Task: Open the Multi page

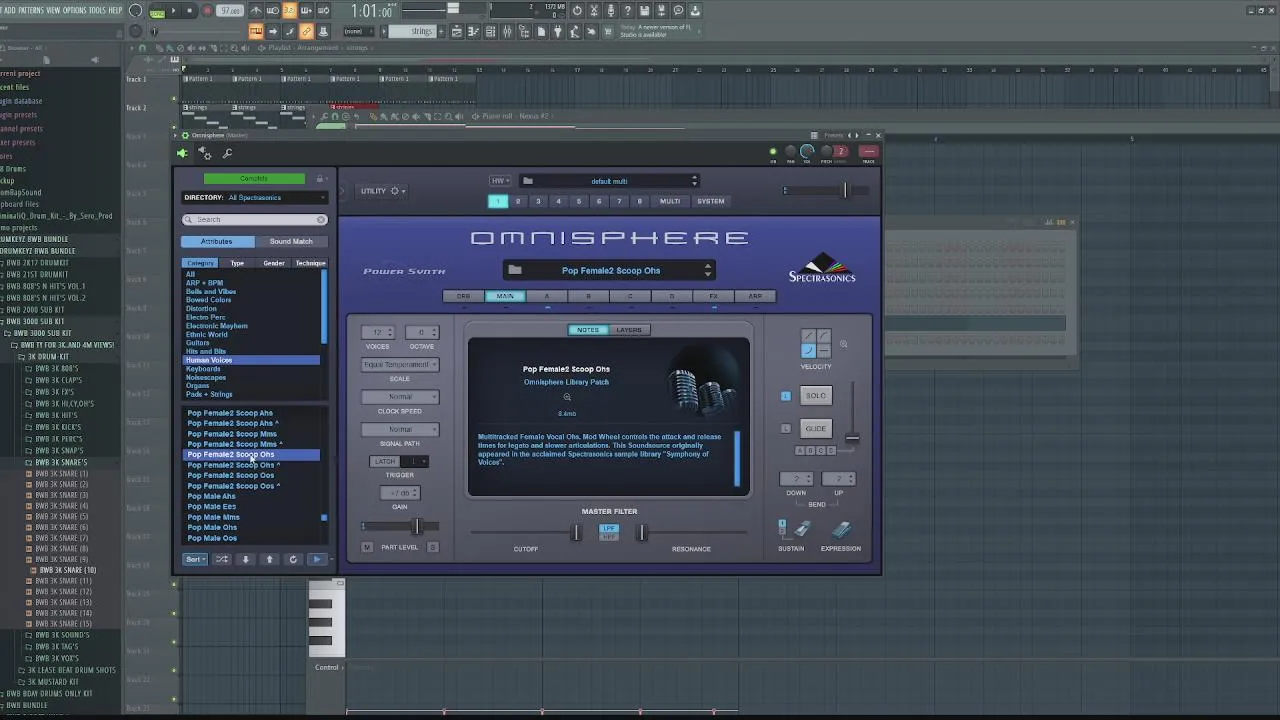Action: [670, 201]
